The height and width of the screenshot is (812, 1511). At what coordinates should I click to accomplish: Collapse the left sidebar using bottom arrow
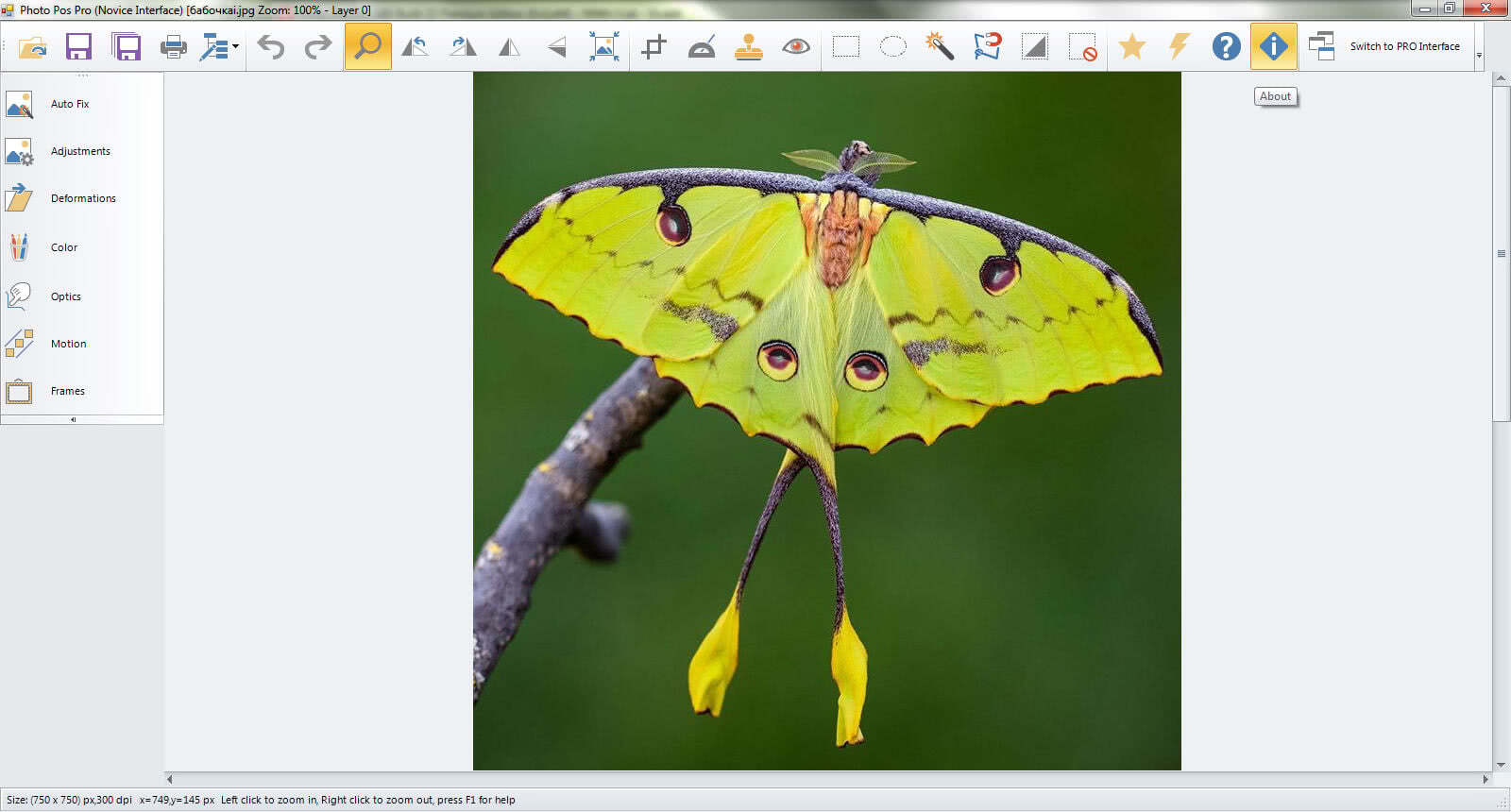73,420
